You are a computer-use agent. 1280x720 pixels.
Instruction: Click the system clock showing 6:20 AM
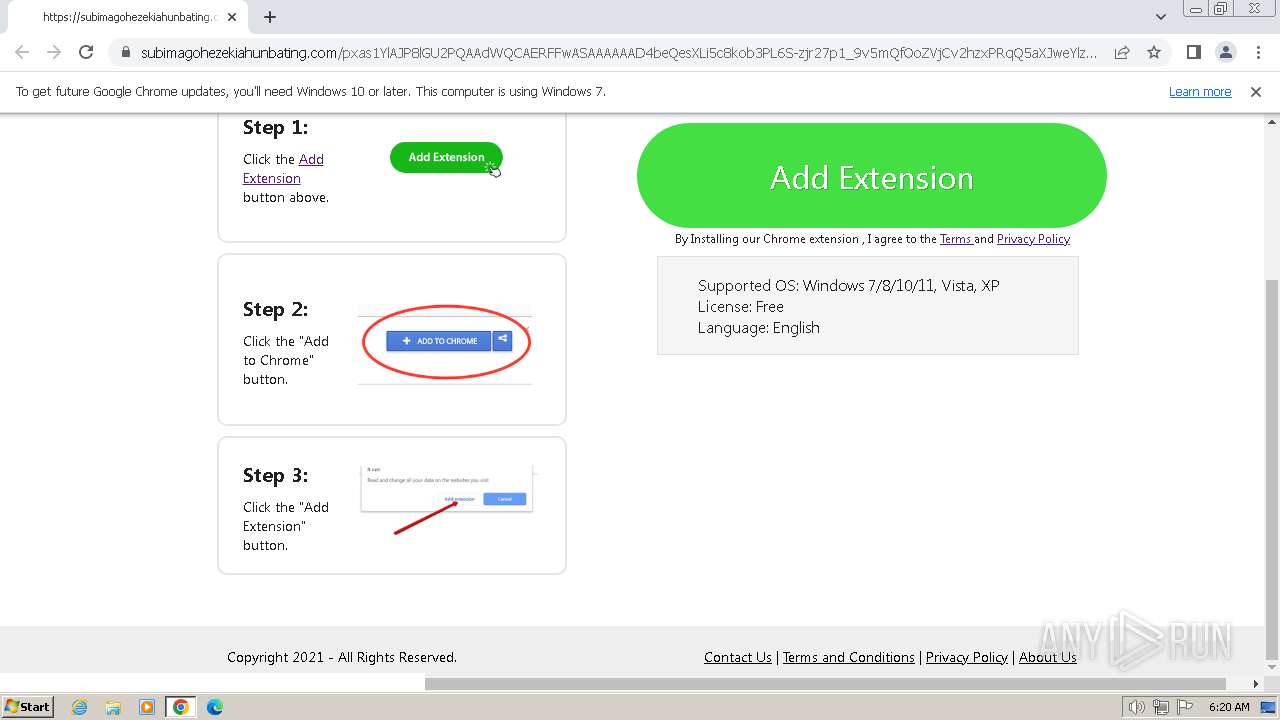coord(1229,707)
